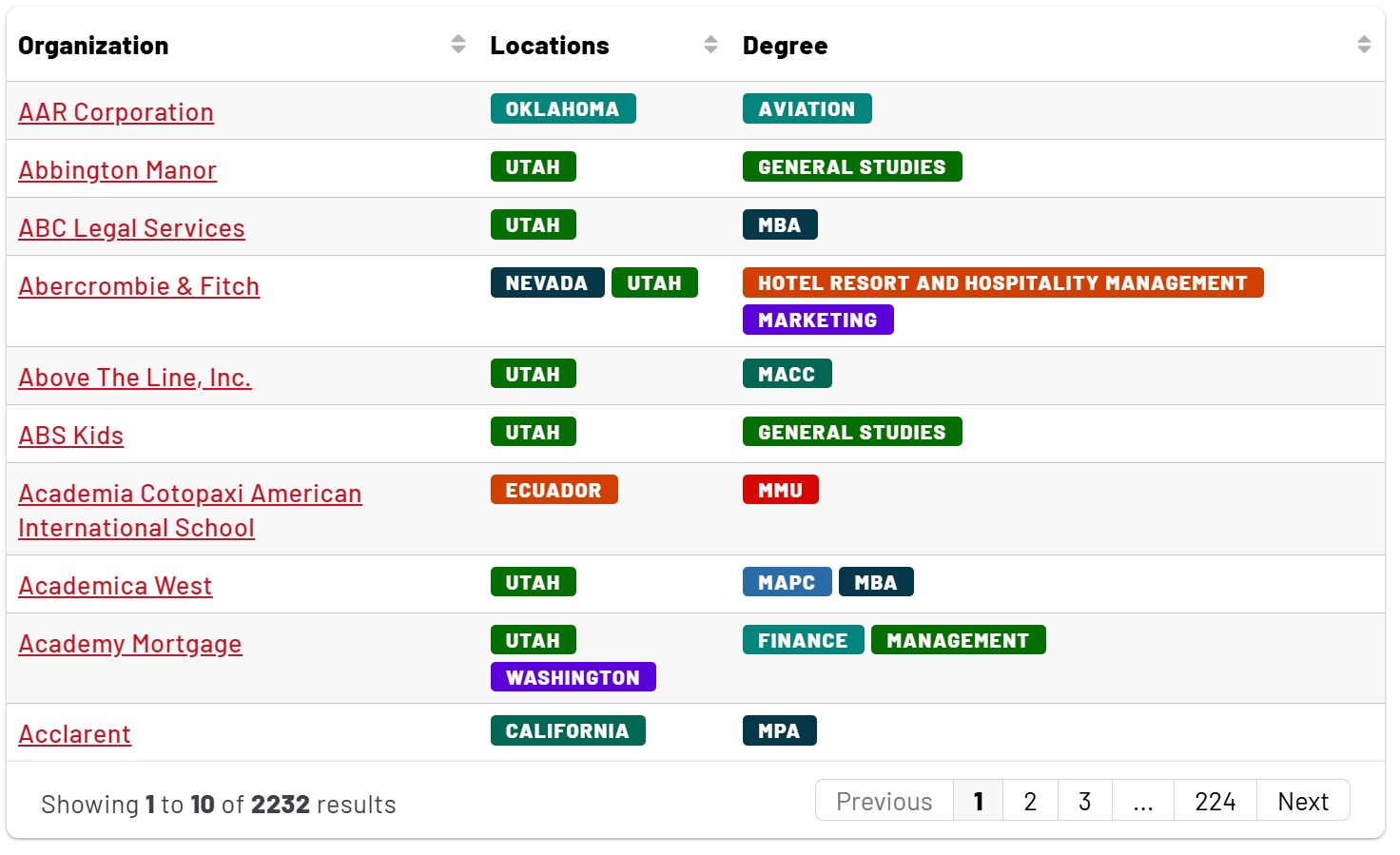Click the purple MARKETING degree tag

click(817, 321)
